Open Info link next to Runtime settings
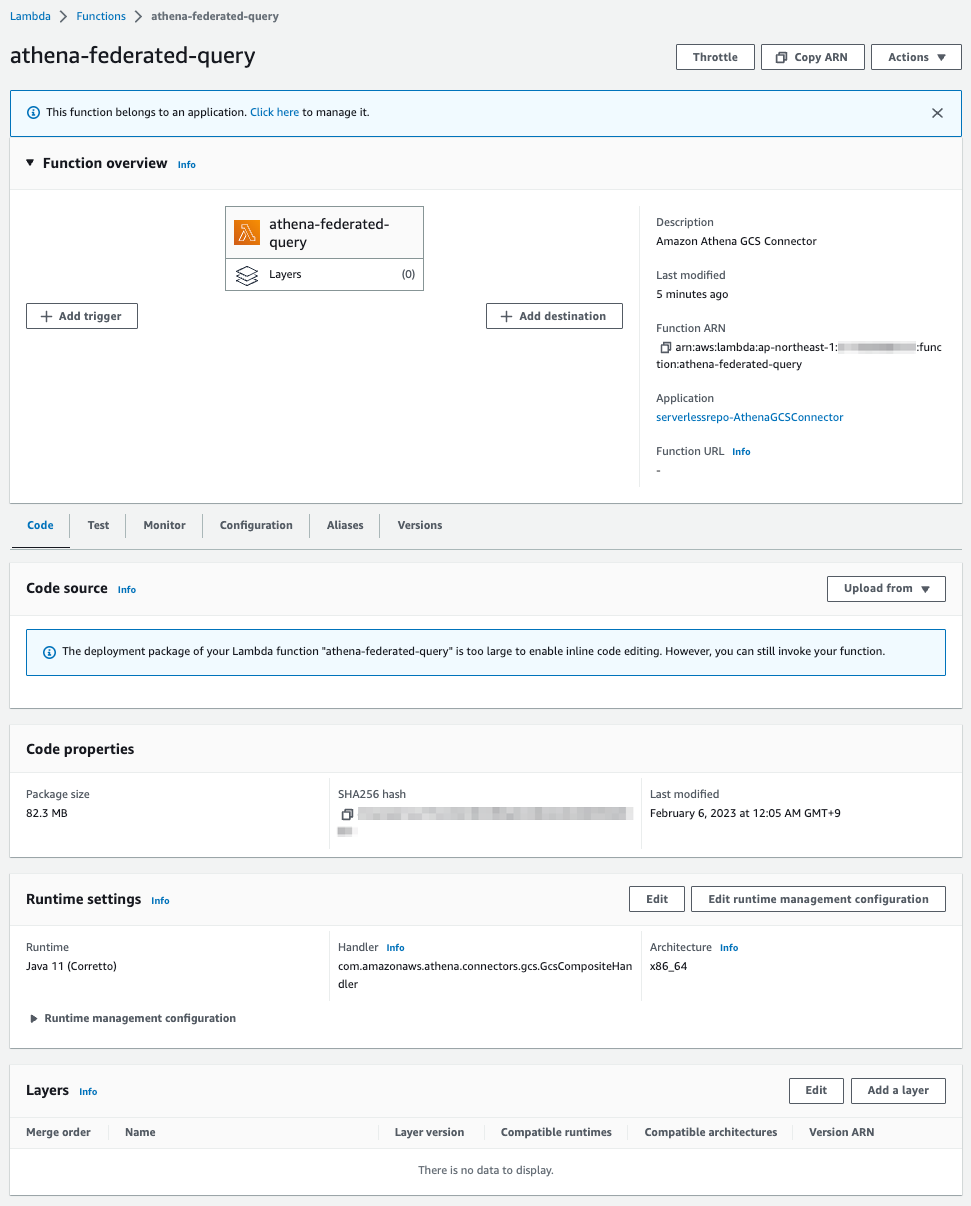The image size is (971, 1206). (160, 900)
